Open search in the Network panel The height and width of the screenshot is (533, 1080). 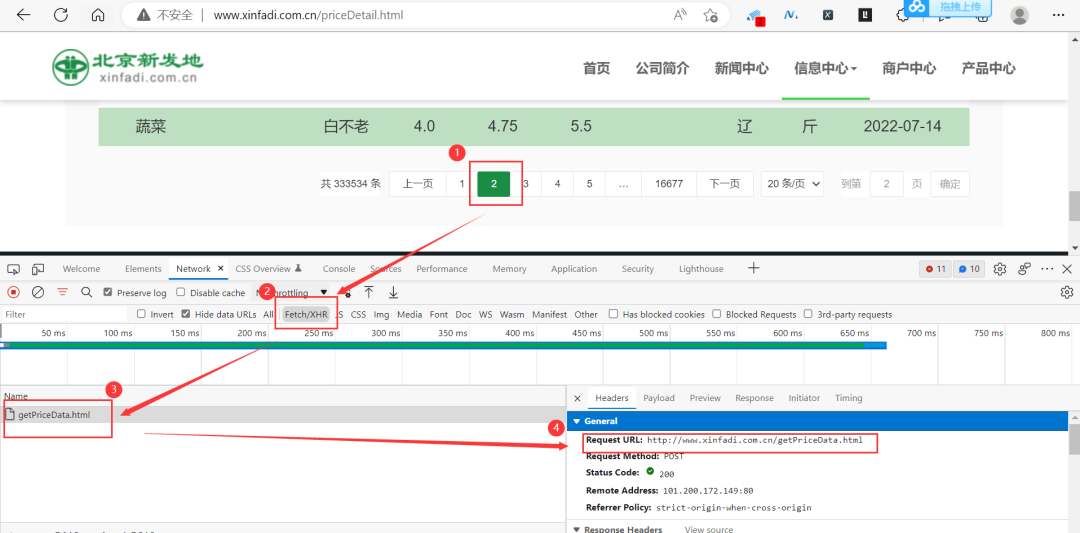(86, 292)
